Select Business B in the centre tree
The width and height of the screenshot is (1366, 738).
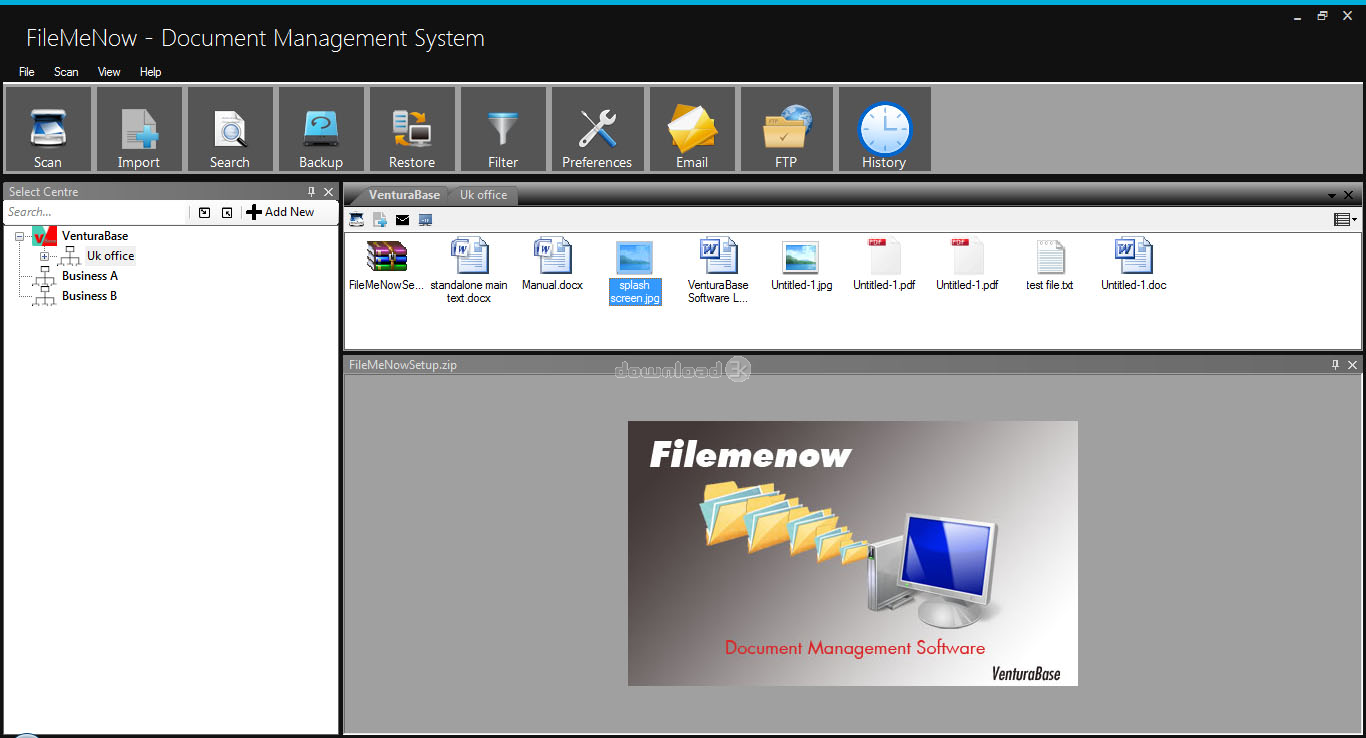(x=90, y=296)
